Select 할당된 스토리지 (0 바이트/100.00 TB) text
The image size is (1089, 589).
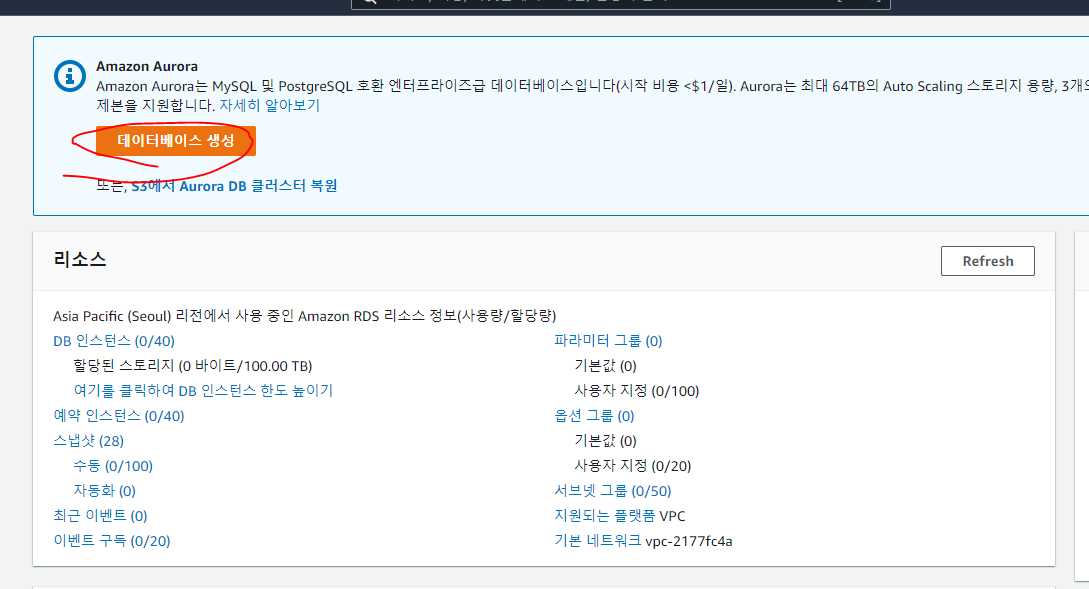click(193, 366)
